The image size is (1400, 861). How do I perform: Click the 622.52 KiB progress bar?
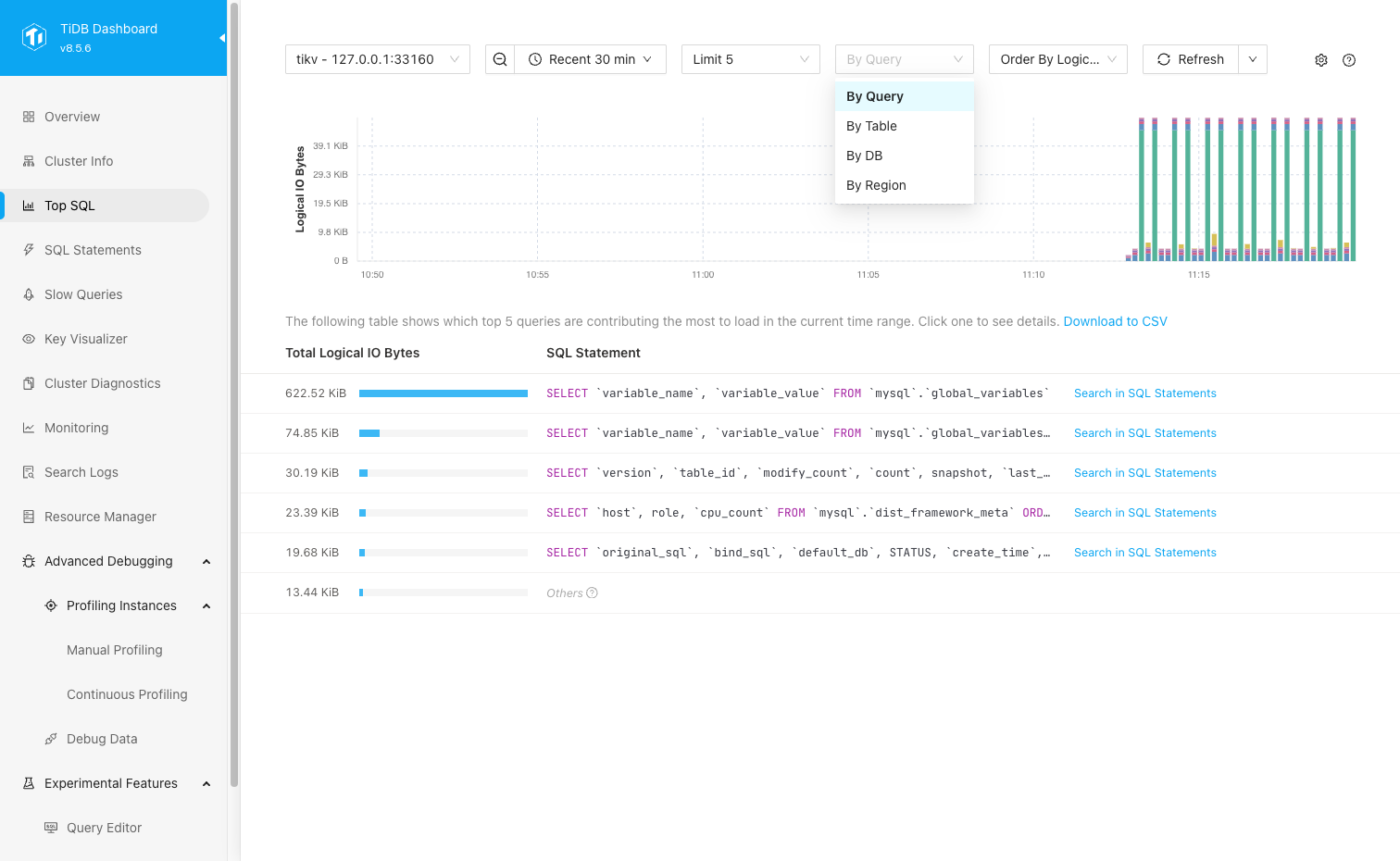(443, 393)
